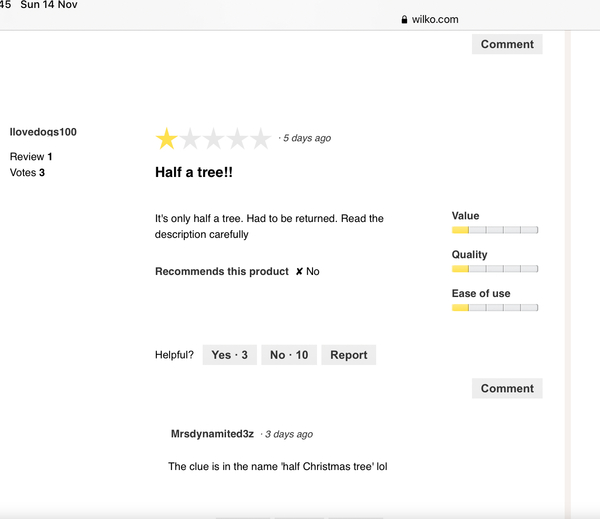600x519 pixels.
Task: Click the wilko.com address bar
Action: [x=430, y=20]
